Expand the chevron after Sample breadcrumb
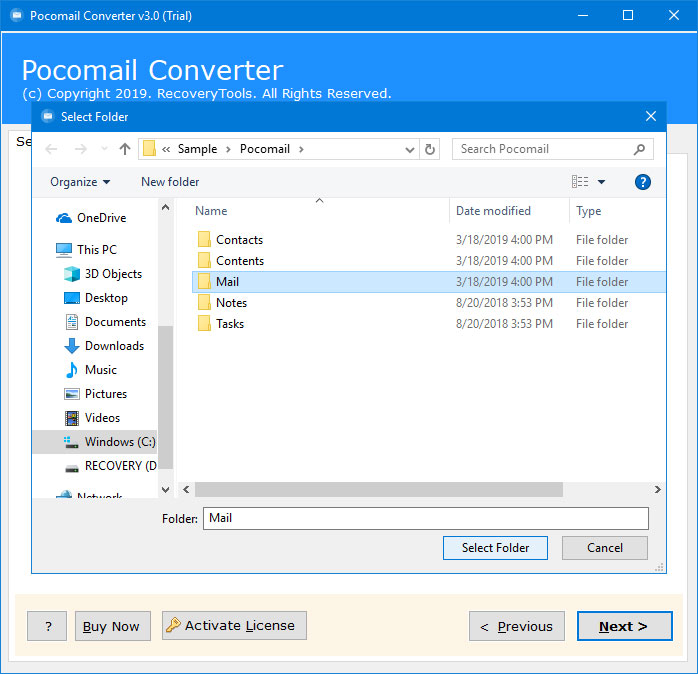698x674 pixels. 228,150
